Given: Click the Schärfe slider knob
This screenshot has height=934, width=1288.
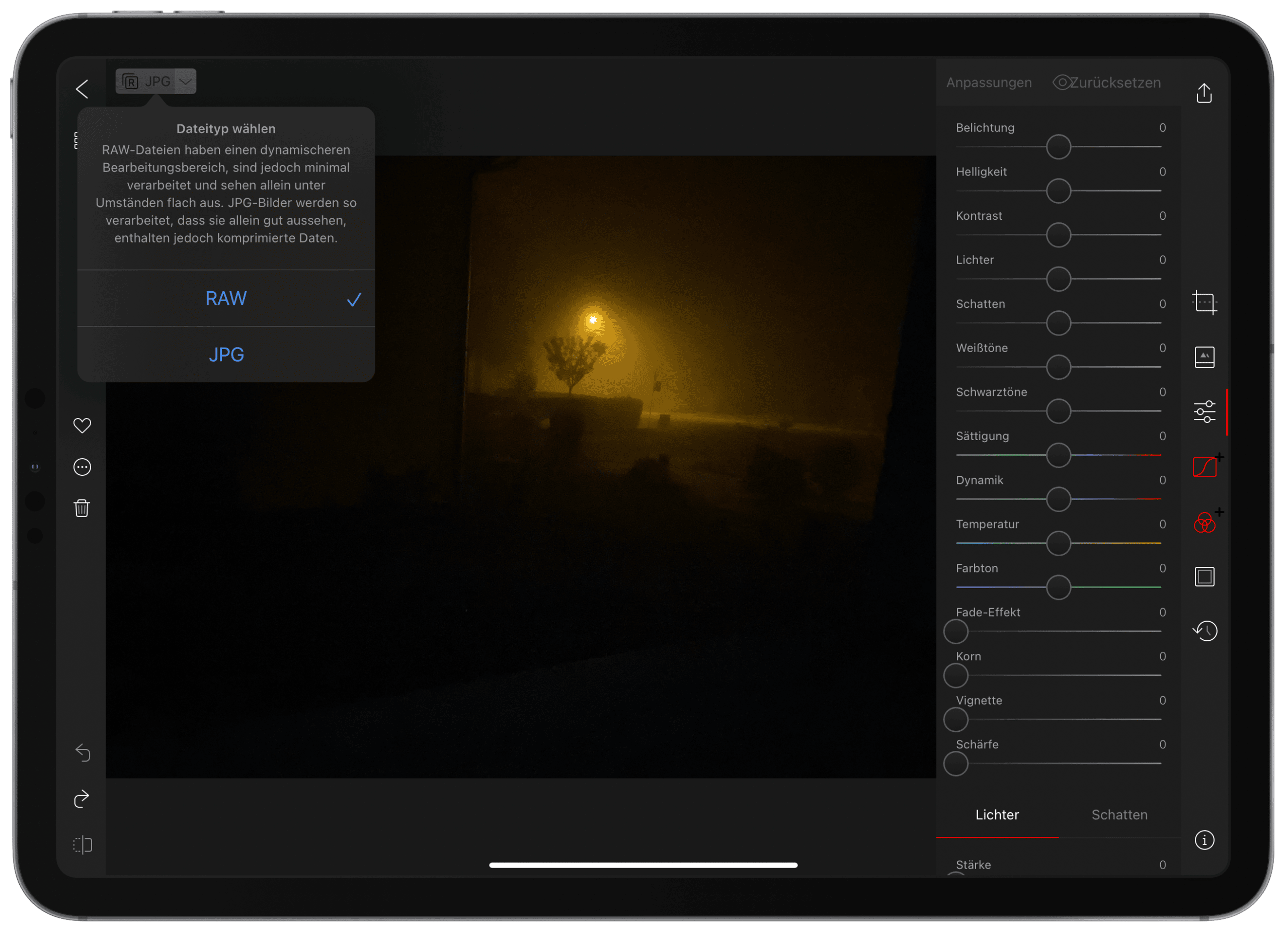Looking at the screenshot, I should click(x=956, y=764).
